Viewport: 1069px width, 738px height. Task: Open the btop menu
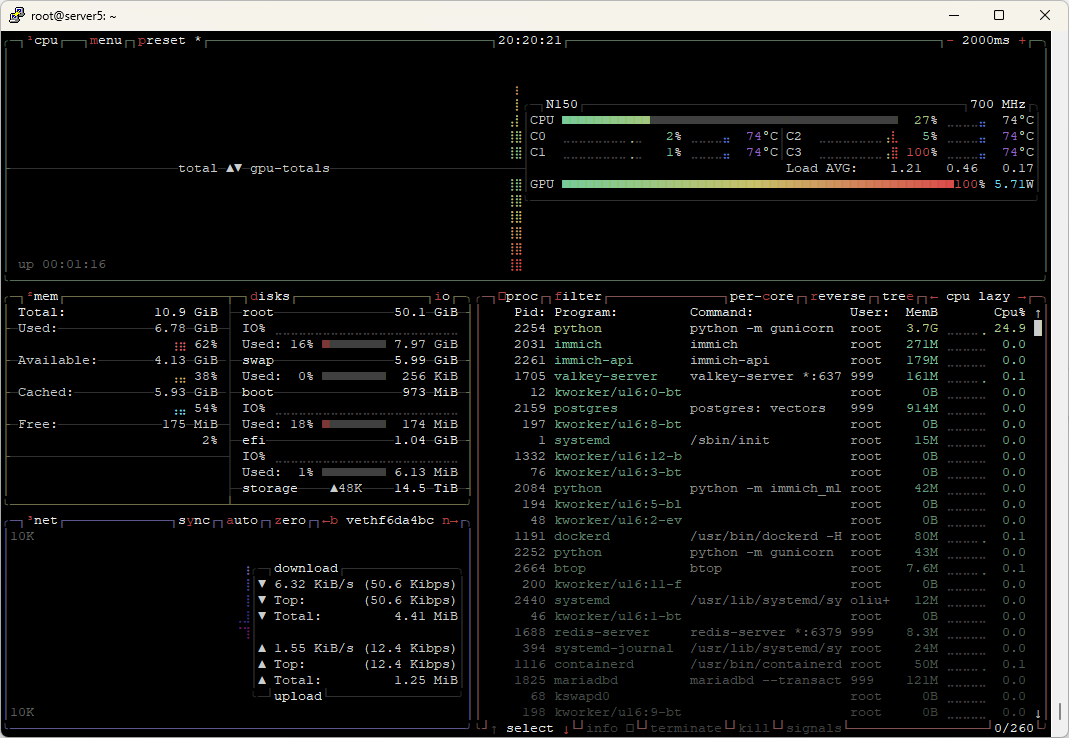pos(106,41)
